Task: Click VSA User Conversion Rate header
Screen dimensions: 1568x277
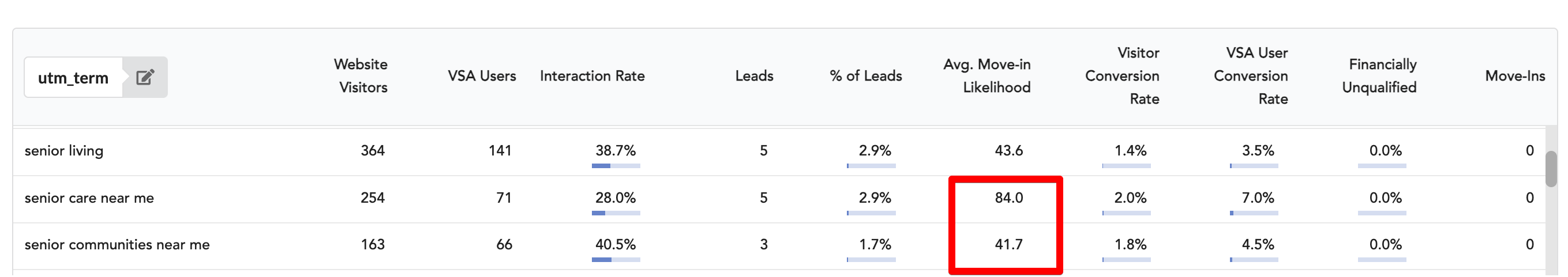Action: click(1251, 76)
